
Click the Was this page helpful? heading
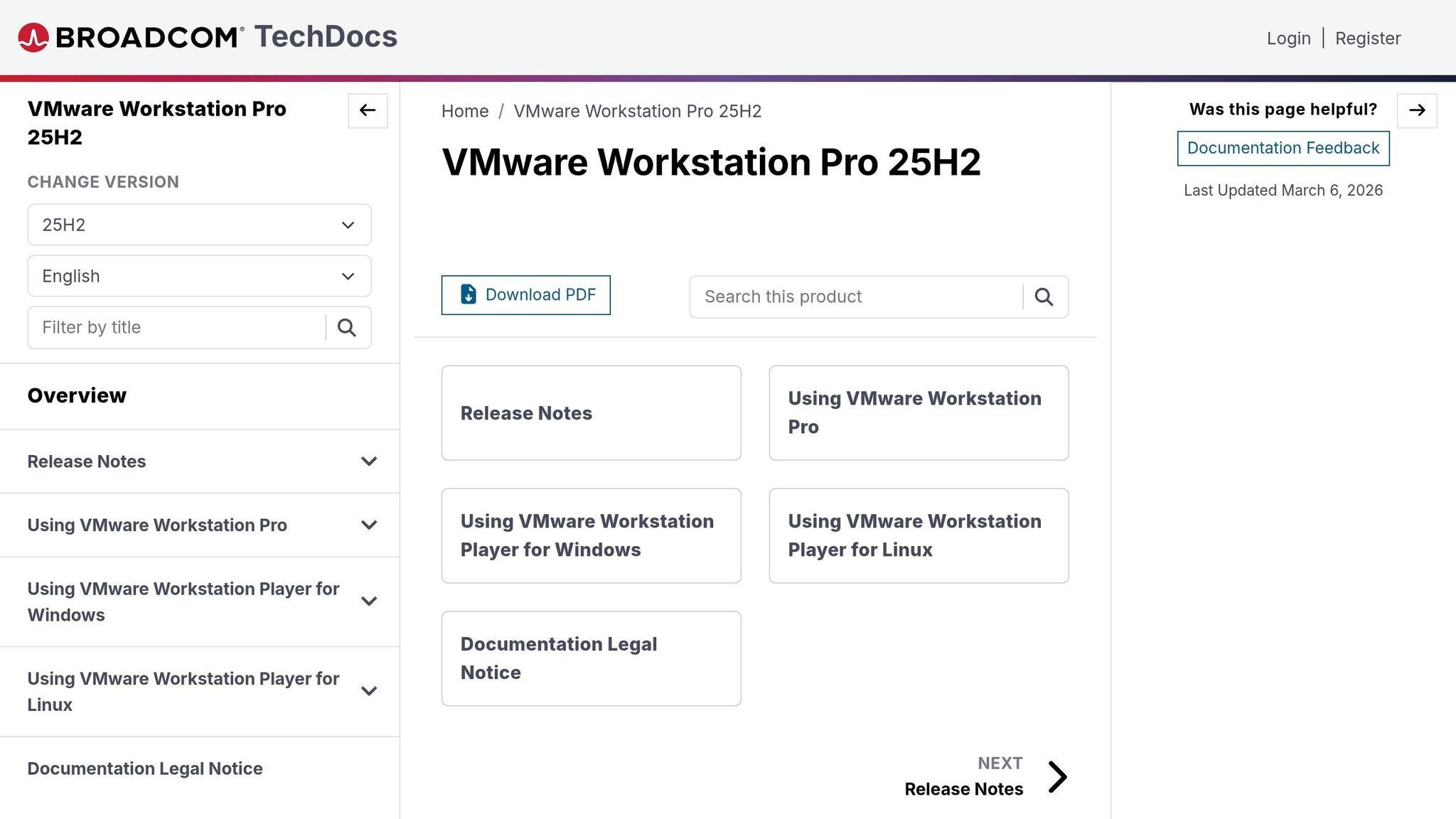pos(1283,109)
